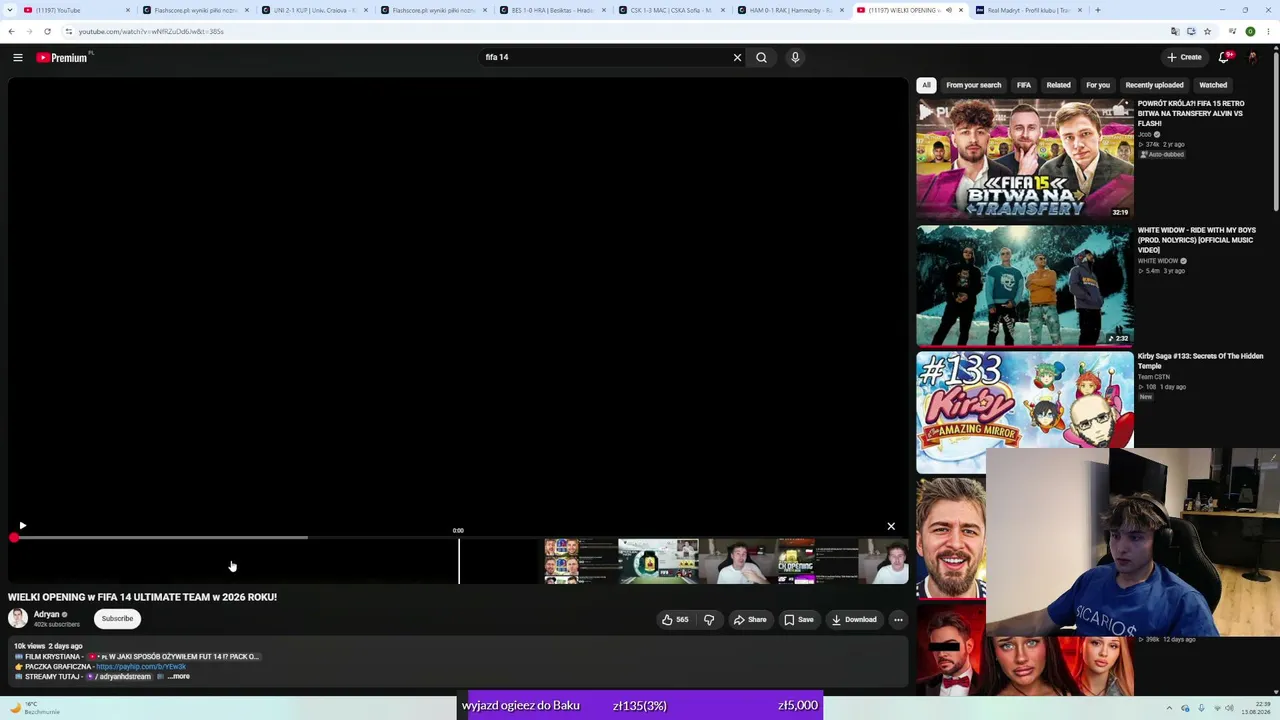The width and height of the screenshot is (1280, 720).
Task: Save the video to a playlist
Action: 799,620
